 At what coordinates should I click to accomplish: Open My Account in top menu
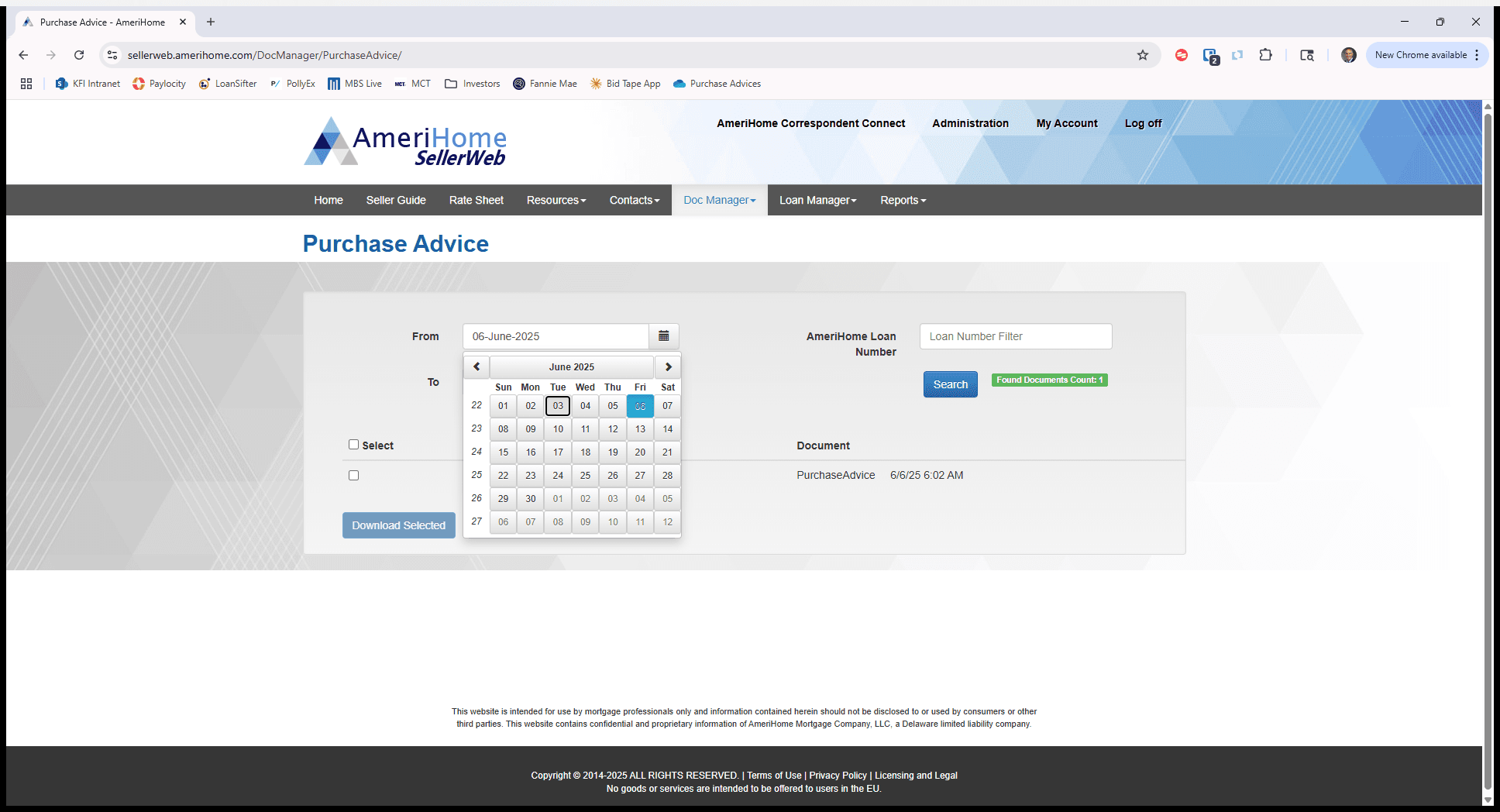click(x=1067, y=123)
